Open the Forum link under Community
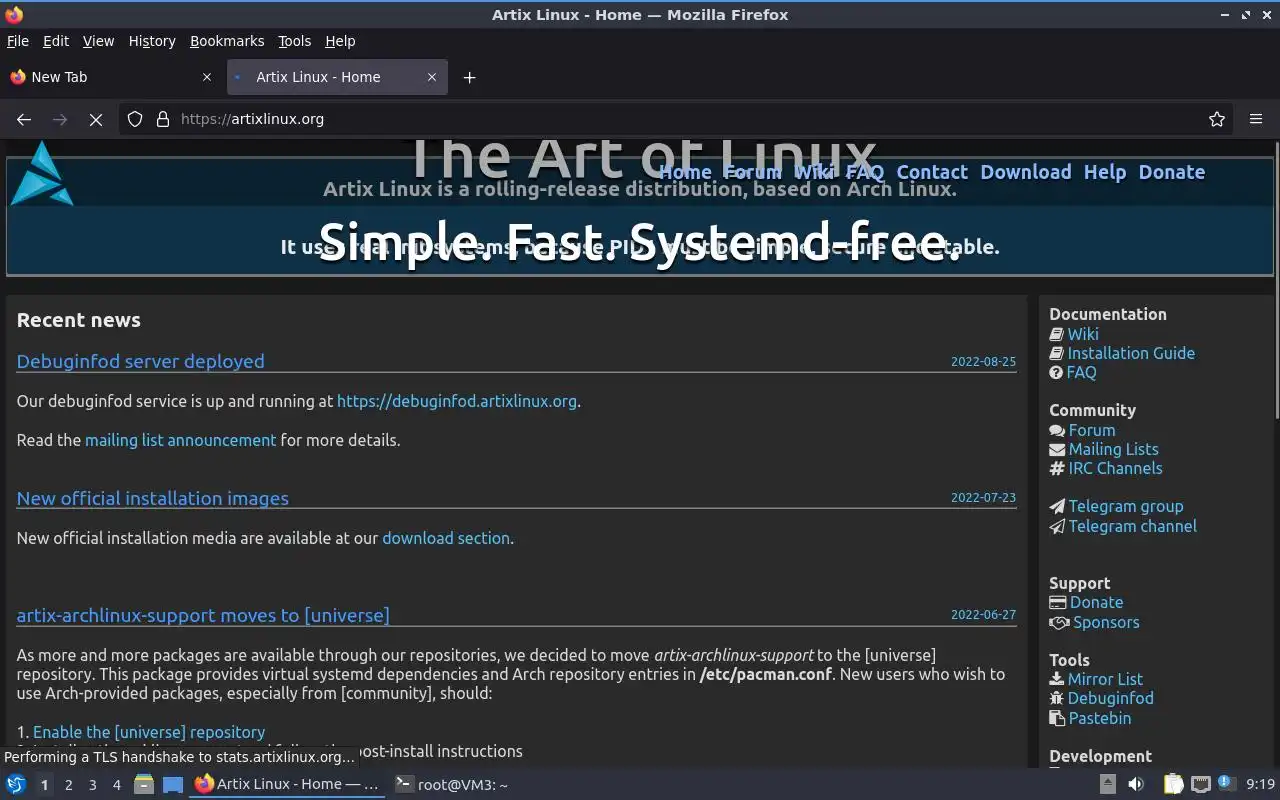This screenshot has width=1280, height=800. click(x=1092, y=430)
